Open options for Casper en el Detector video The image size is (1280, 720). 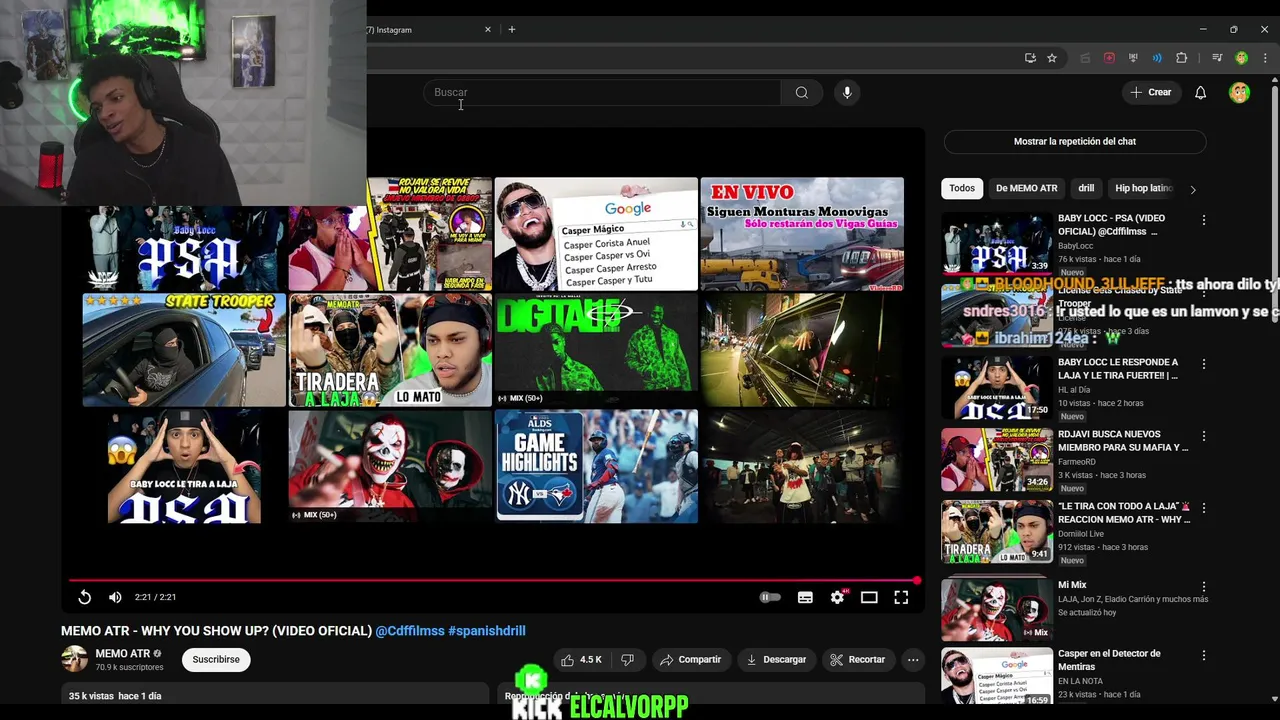1203,655
